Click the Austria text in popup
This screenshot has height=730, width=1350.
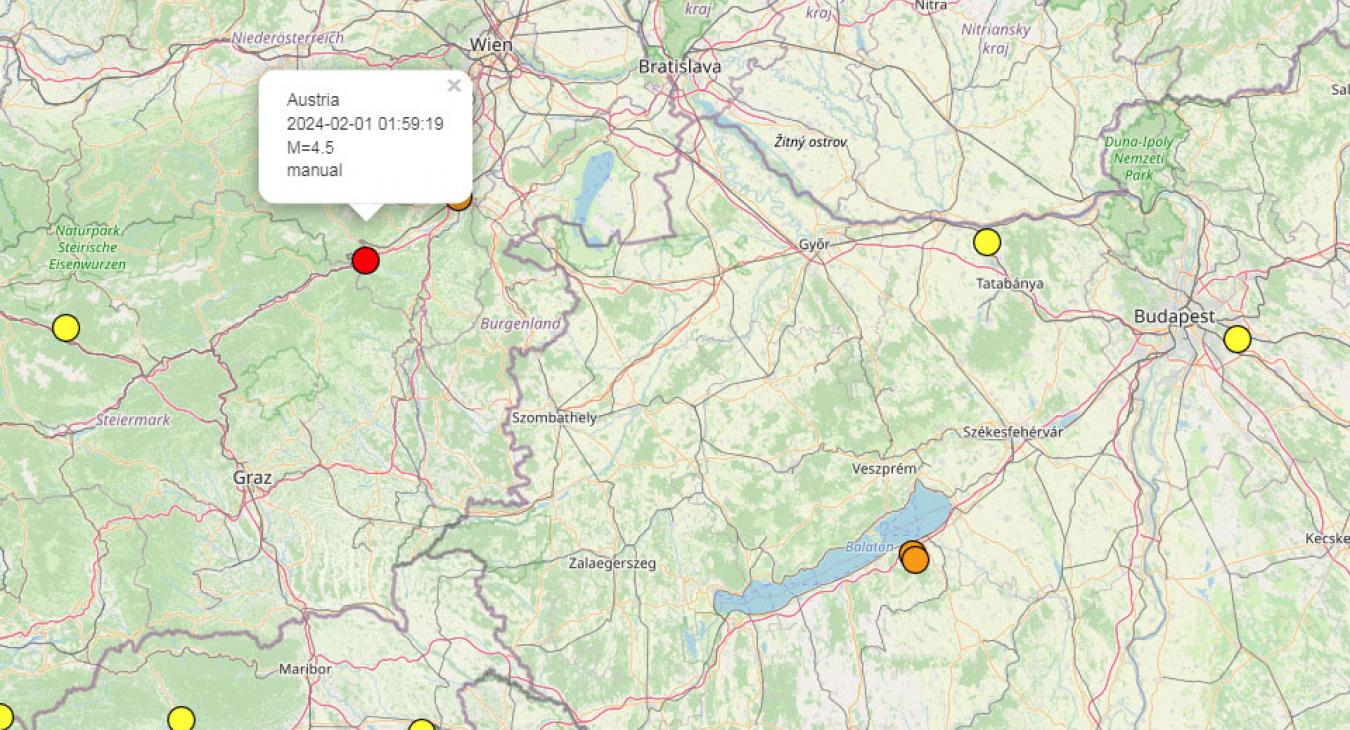click(x=313, y=100)
